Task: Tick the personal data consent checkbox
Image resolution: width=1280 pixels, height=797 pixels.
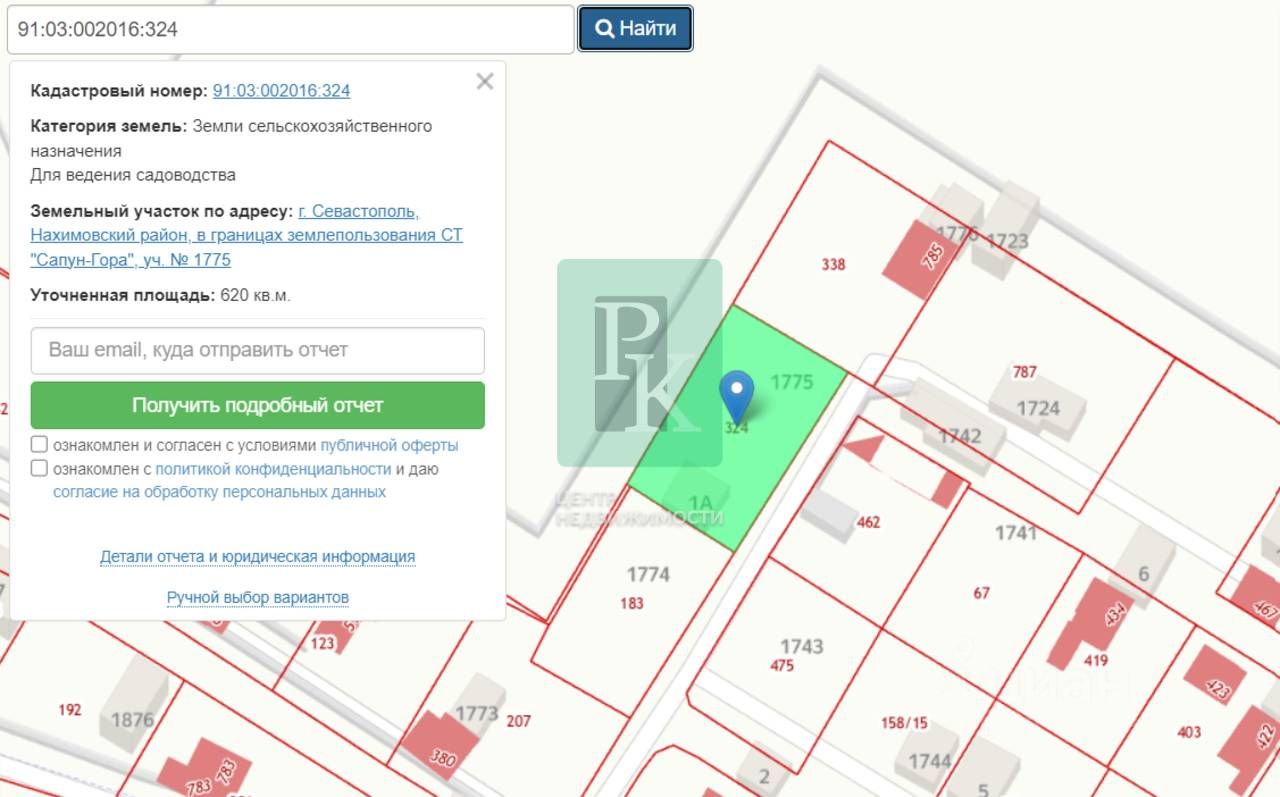Action: 40,469
